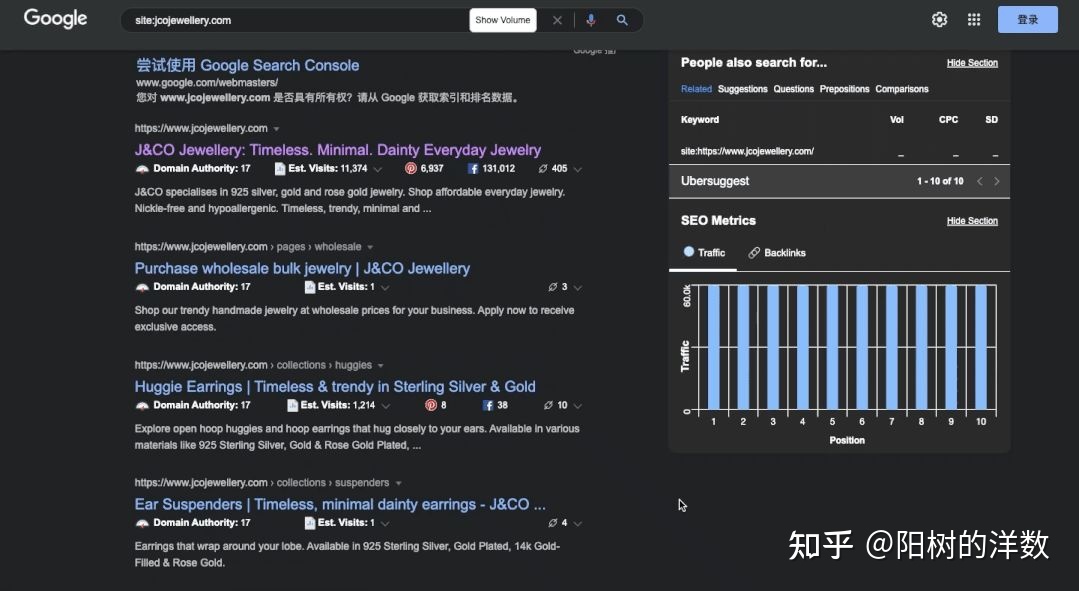The width and height of the screenshot is (1079, 591).
Task: Click the Domain Authority icon of the wholesale result
Action: pos(142,287)
